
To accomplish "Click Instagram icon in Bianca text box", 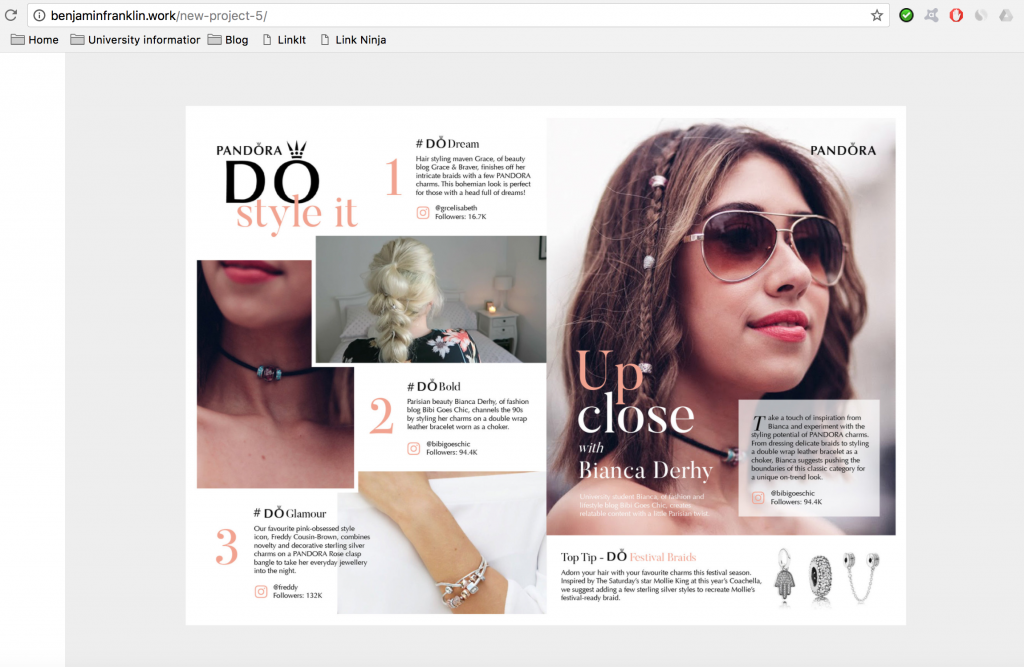I will pos(758,498).
